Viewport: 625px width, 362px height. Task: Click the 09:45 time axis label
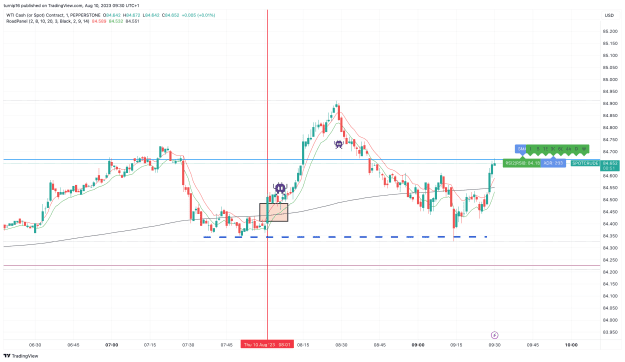(x=533, y=345)
